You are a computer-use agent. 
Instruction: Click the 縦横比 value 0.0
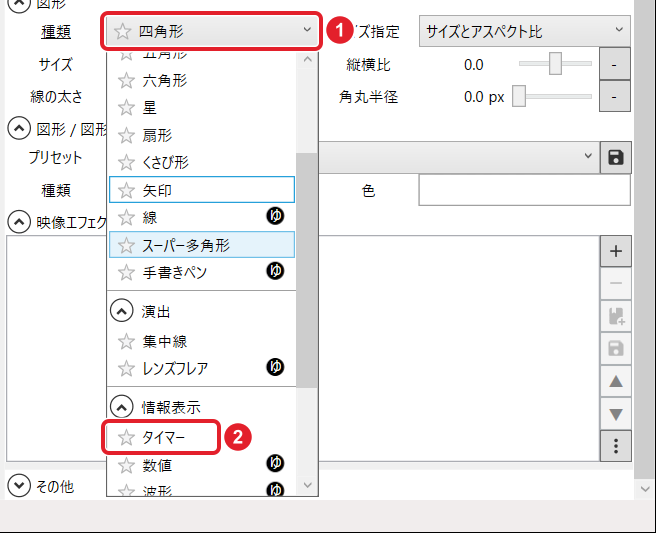[x=474, y=65]
